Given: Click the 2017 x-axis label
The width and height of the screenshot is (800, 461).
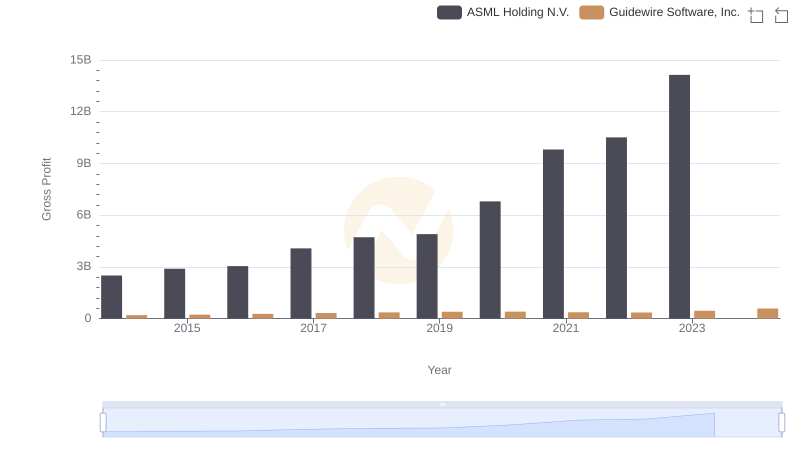Looking at the screenshot, I should pos(313,328).
